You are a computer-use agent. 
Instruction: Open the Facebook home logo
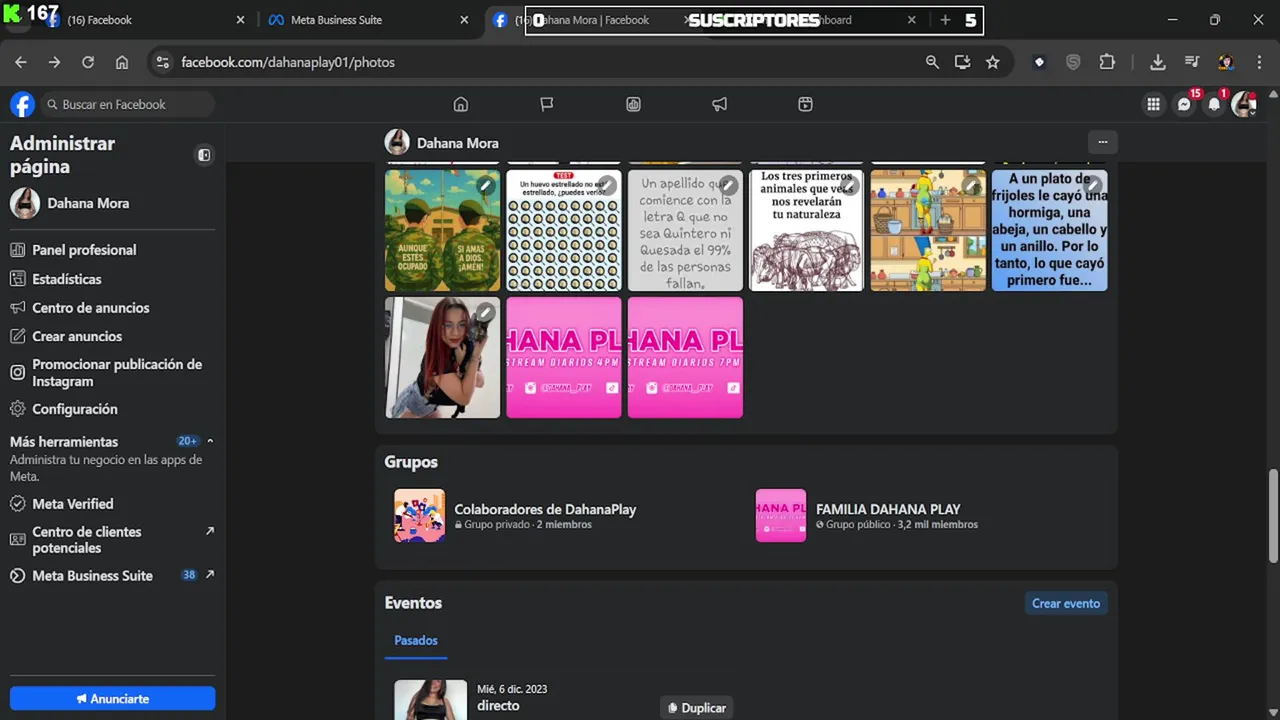(22, 104)
